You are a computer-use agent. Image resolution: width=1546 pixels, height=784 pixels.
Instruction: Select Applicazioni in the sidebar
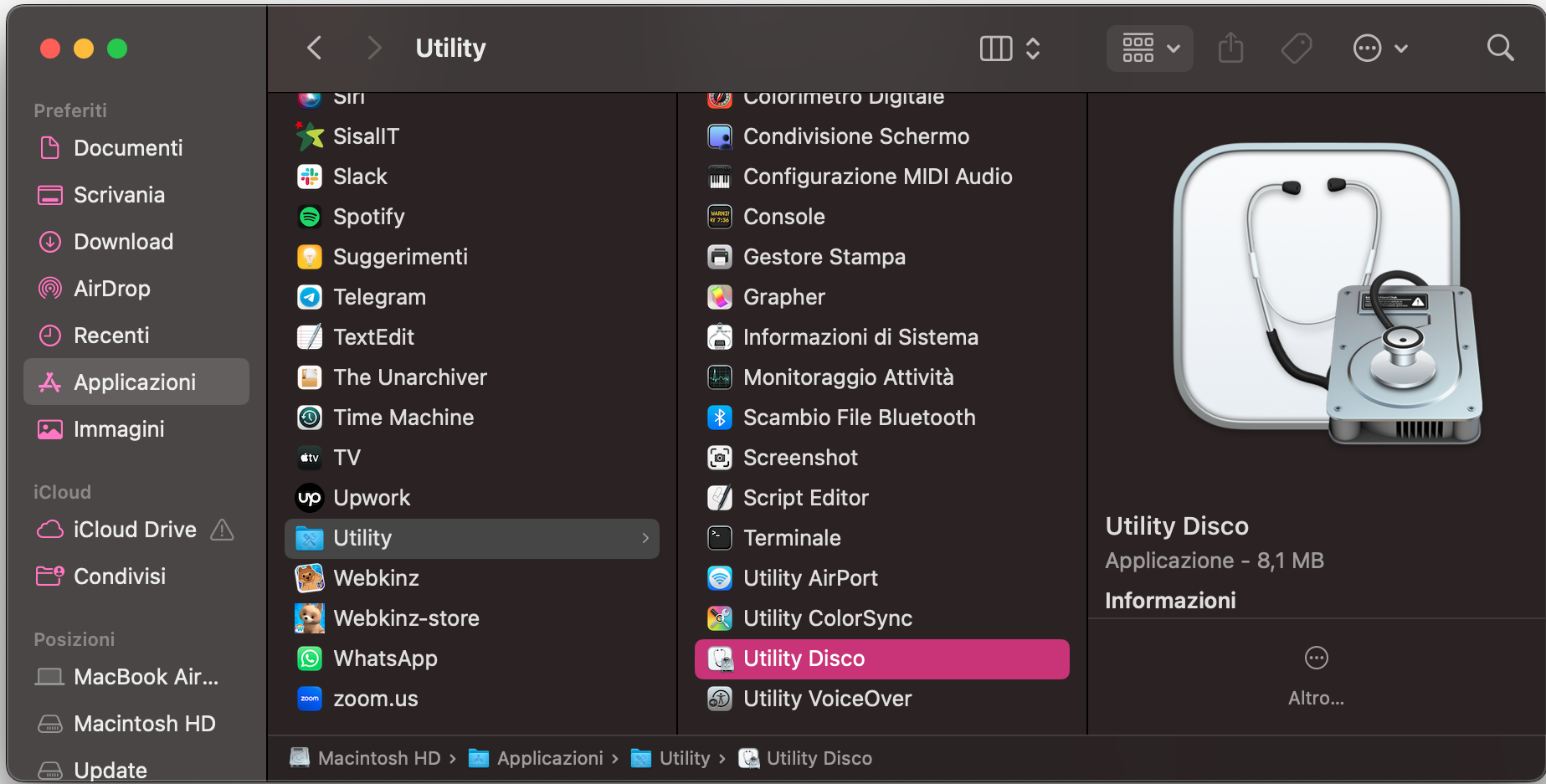136,382
